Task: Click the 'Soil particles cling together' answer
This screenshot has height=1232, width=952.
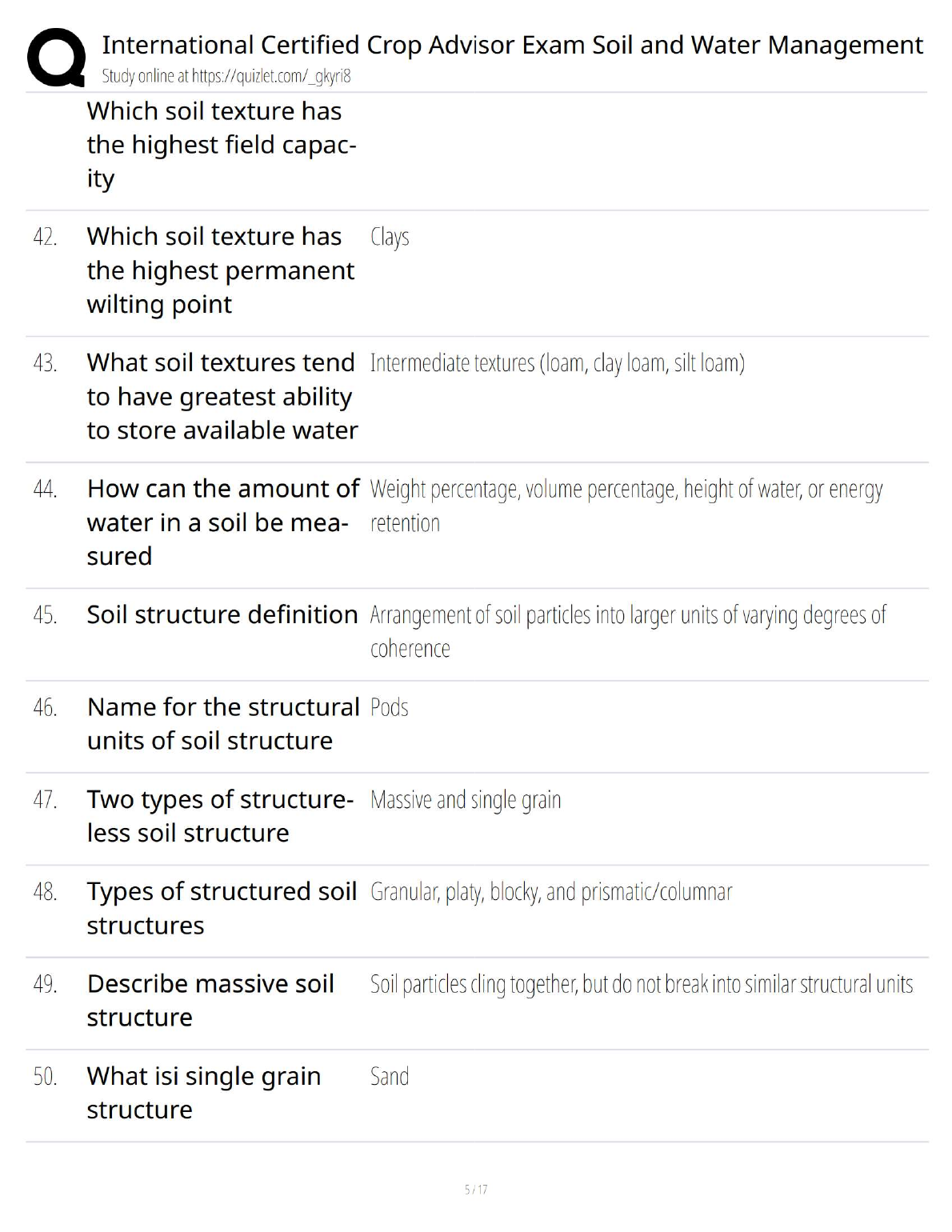Action: coord(641,985)
